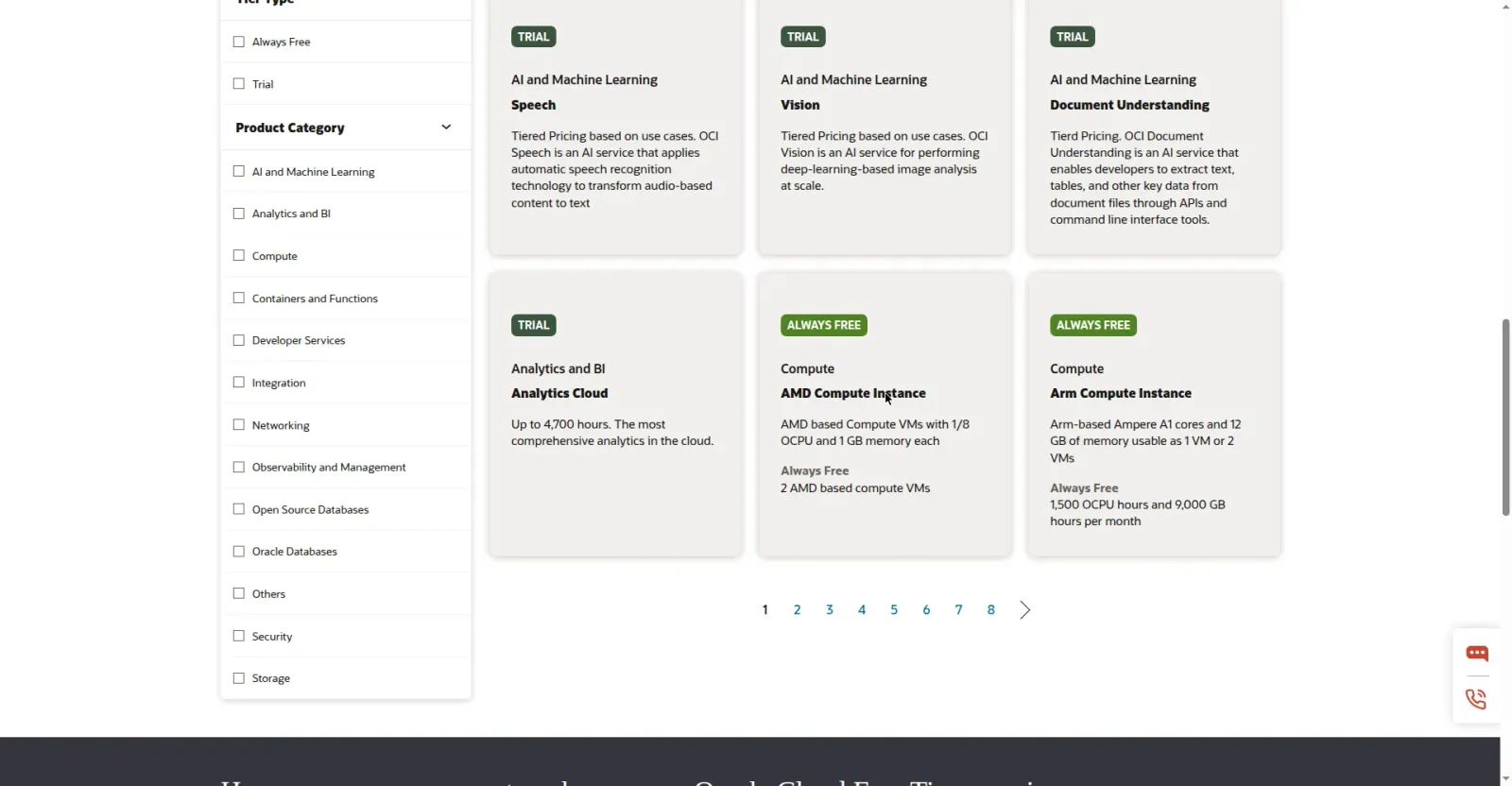This screenshot has height=786, width=1512.
Task: Open the AMD Compute Instance card
Action: (885, 415)
